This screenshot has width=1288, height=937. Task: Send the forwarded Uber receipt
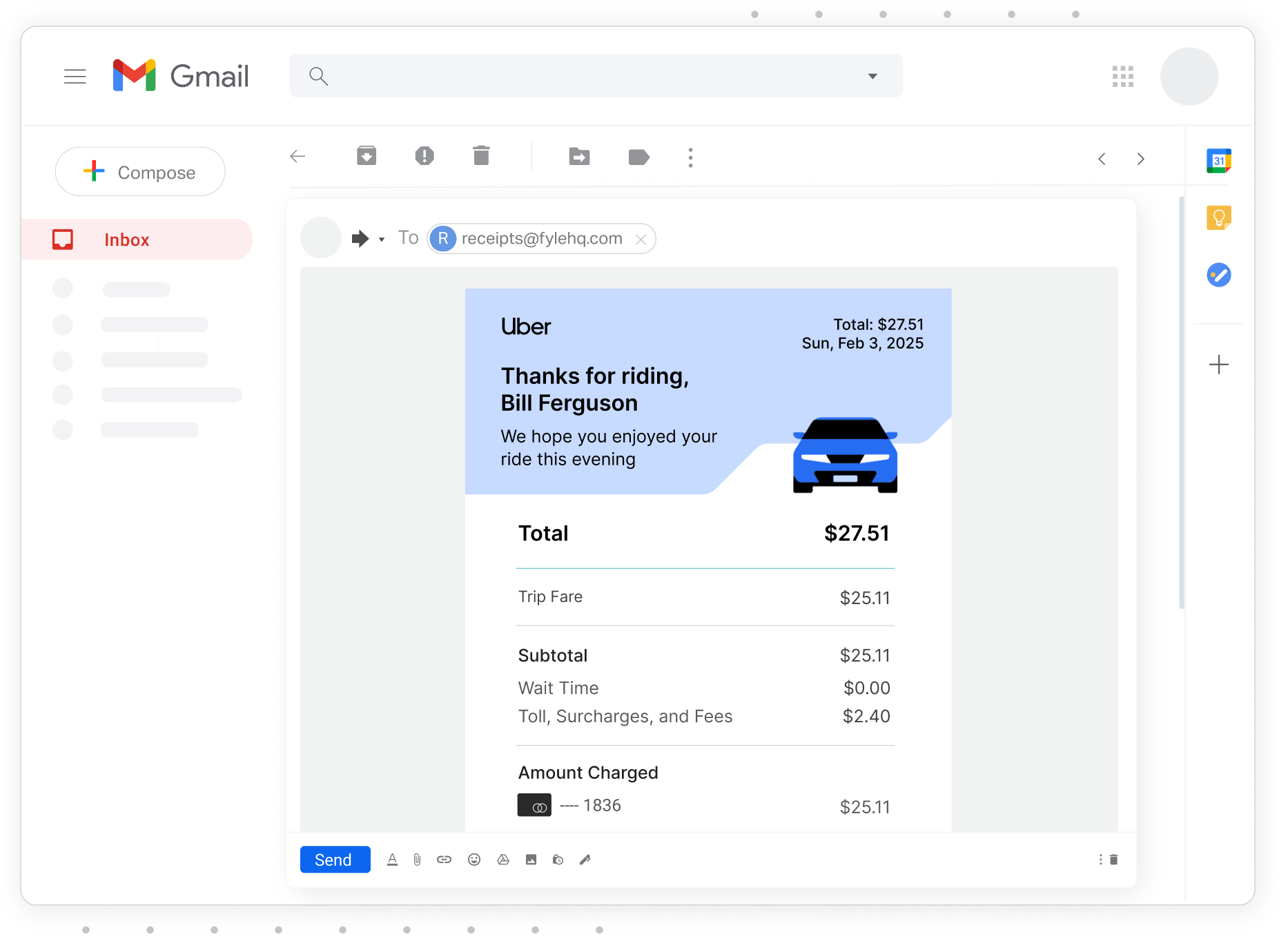point(335,860)
